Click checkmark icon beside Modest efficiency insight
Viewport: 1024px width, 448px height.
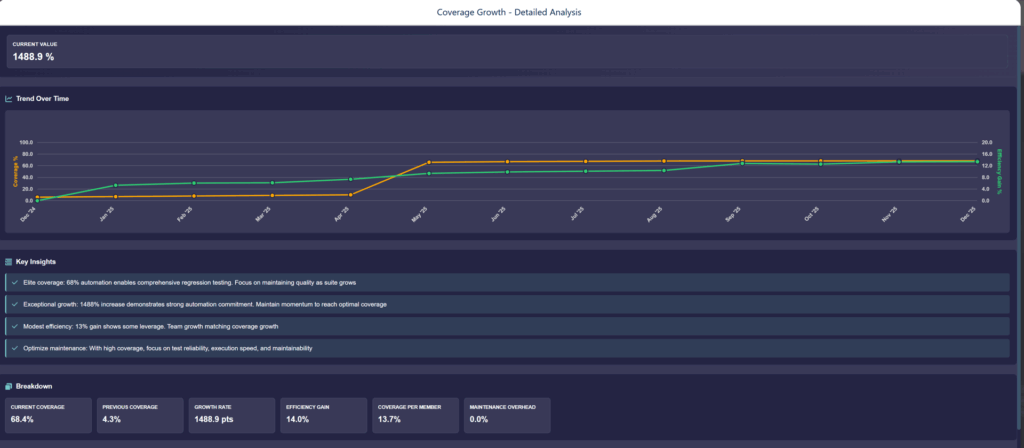click(x=14, y=326)
